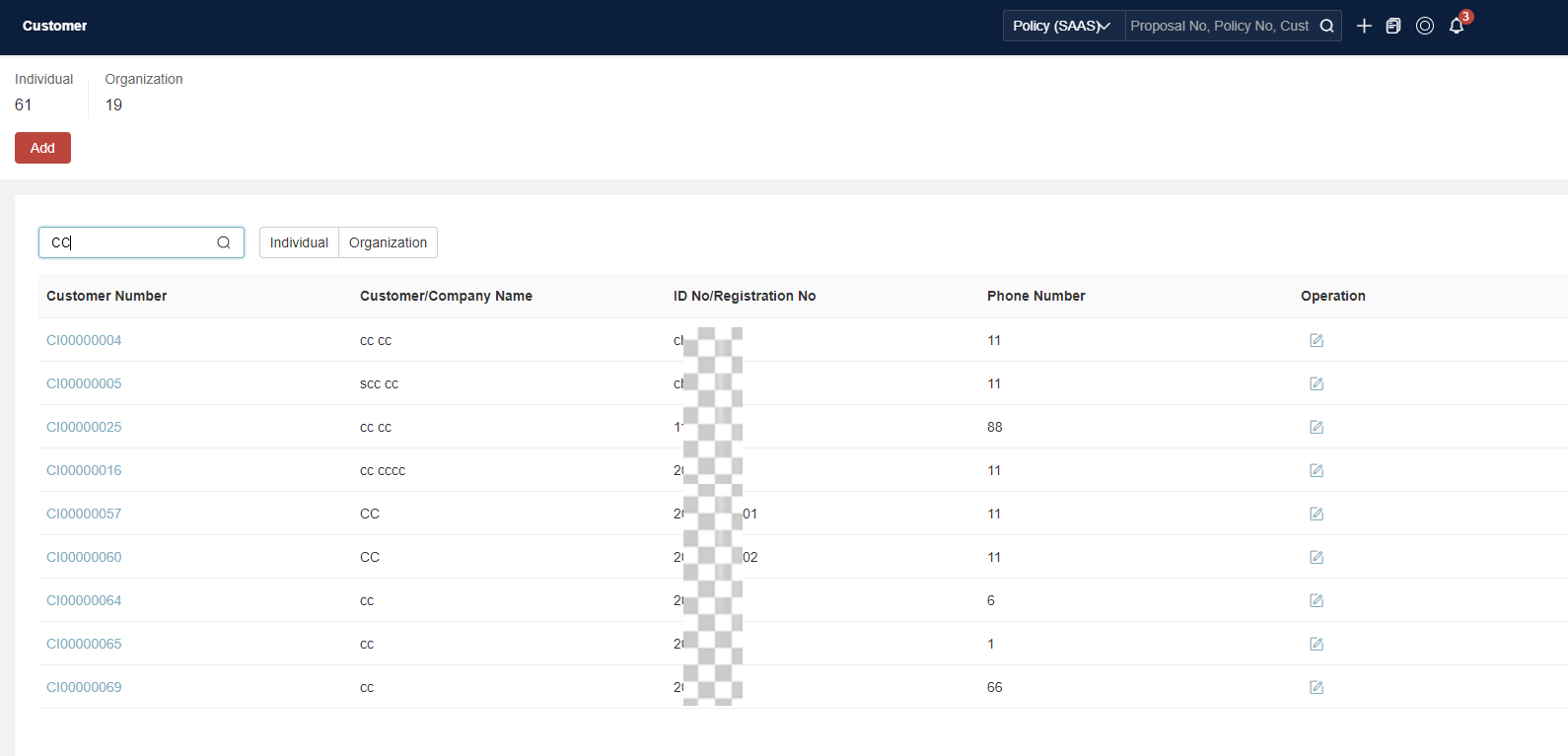Edit customer CI00000004 via pencil icon
Image resolution: width=1568 pixels, height=756 pixels.
1317,340
